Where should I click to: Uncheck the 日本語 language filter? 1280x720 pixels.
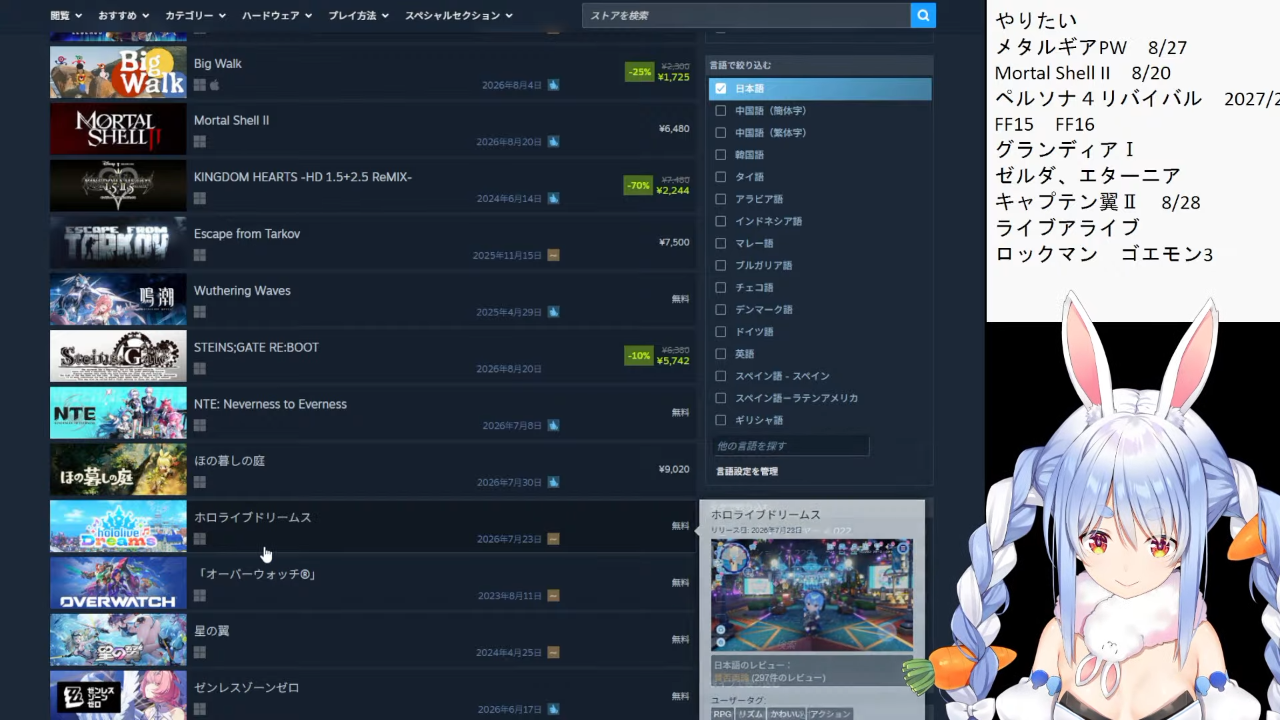pyautogui.click(x=721, y=89)
